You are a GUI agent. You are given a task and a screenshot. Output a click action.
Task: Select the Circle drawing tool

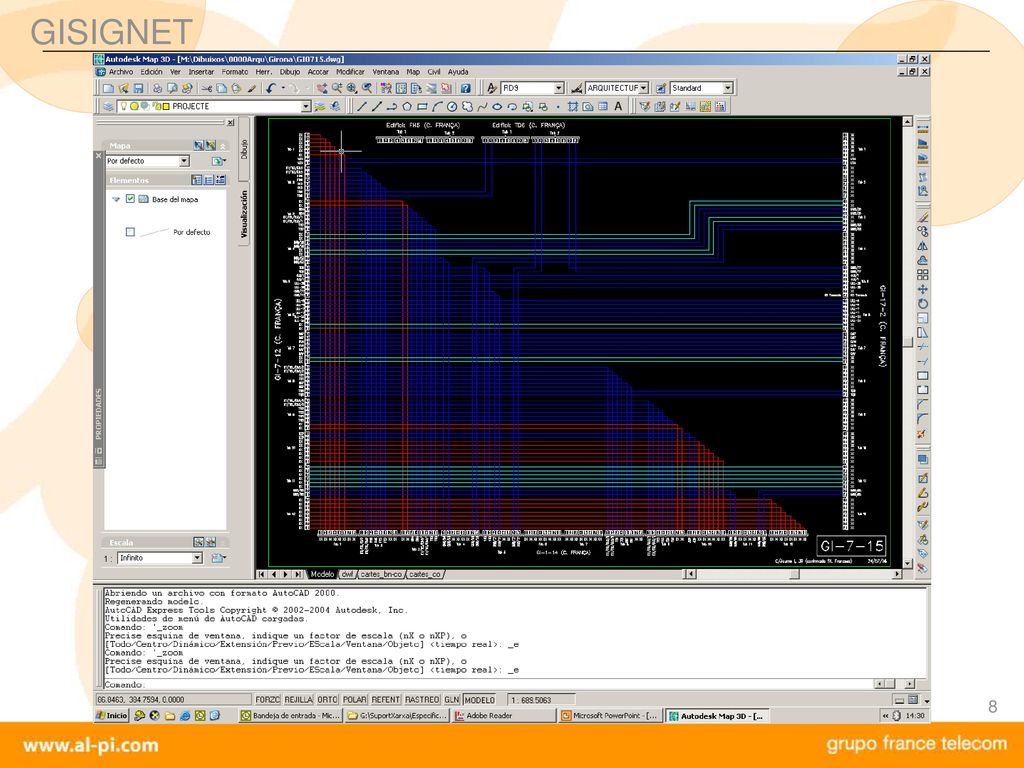point(451,106)
